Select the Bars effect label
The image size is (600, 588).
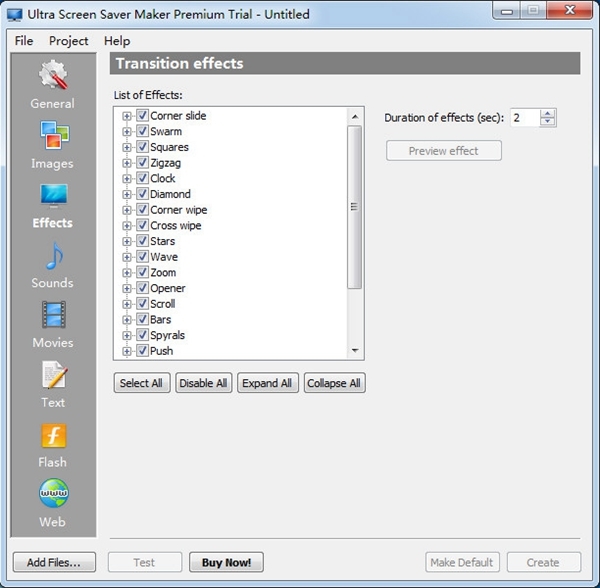click(x=160, y=319)
